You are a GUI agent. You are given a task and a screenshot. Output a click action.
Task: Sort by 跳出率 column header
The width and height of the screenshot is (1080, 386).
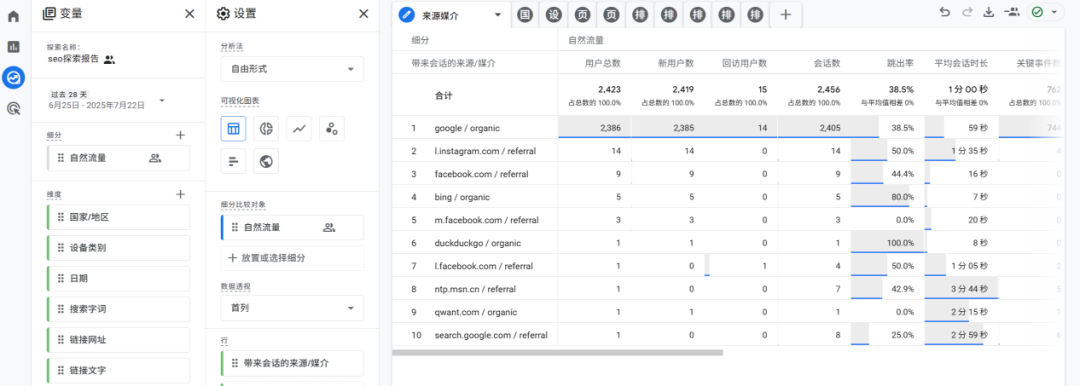coord(900,63)
